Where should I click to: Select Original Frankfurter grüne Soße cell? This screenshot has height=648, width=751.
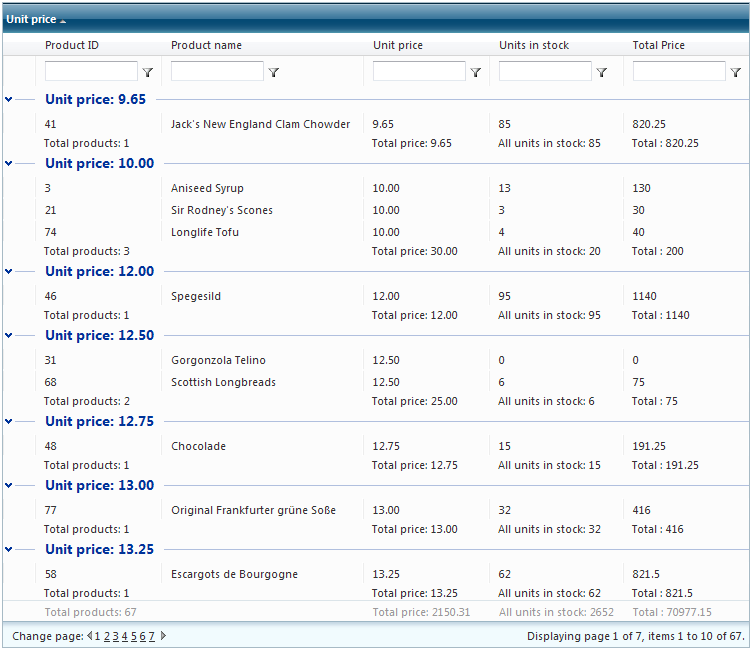click(x=253, y=510)
